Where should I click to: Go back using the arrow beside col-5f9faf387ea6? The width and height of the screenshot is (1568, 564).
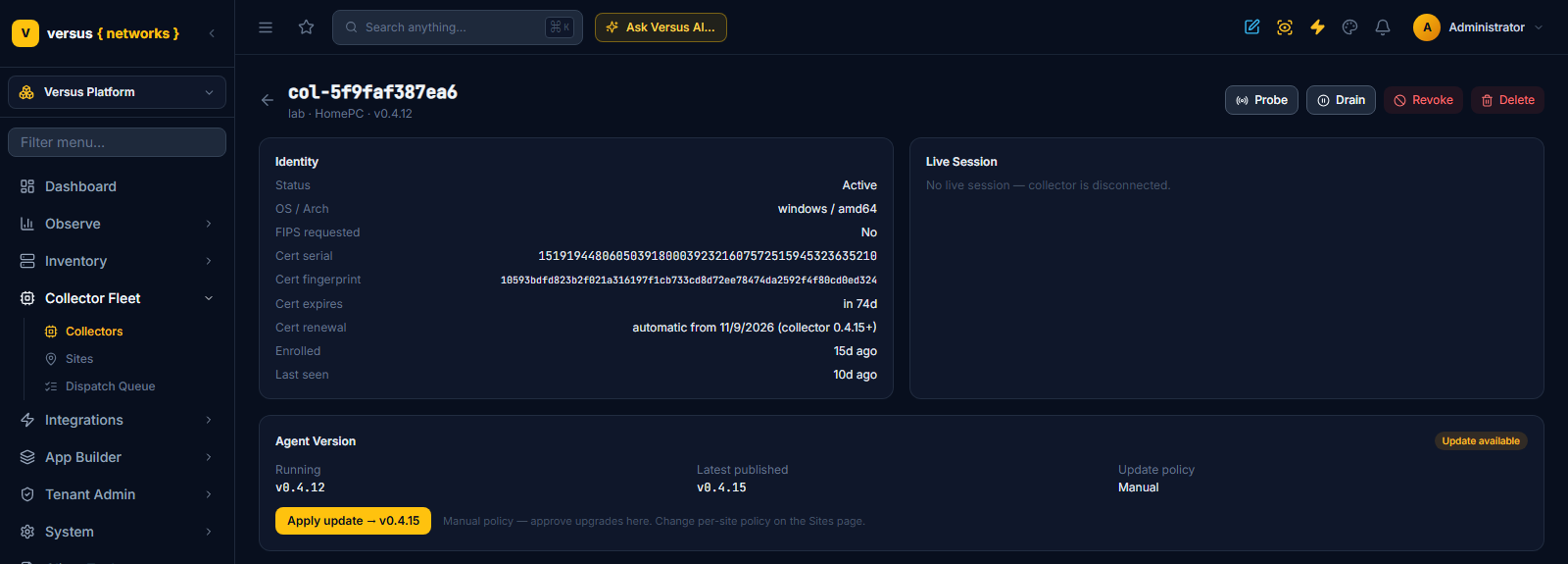pyautogui.click(x=268, y=100)
